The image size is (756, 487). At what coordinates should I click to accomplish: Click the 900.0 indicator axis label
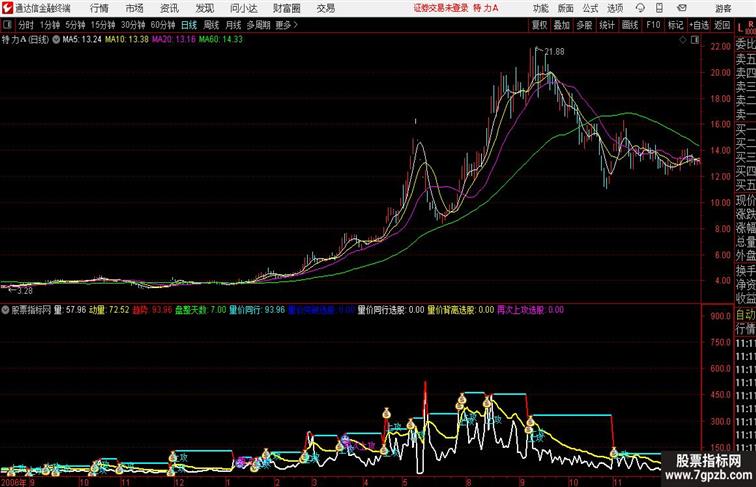point(720,316)
